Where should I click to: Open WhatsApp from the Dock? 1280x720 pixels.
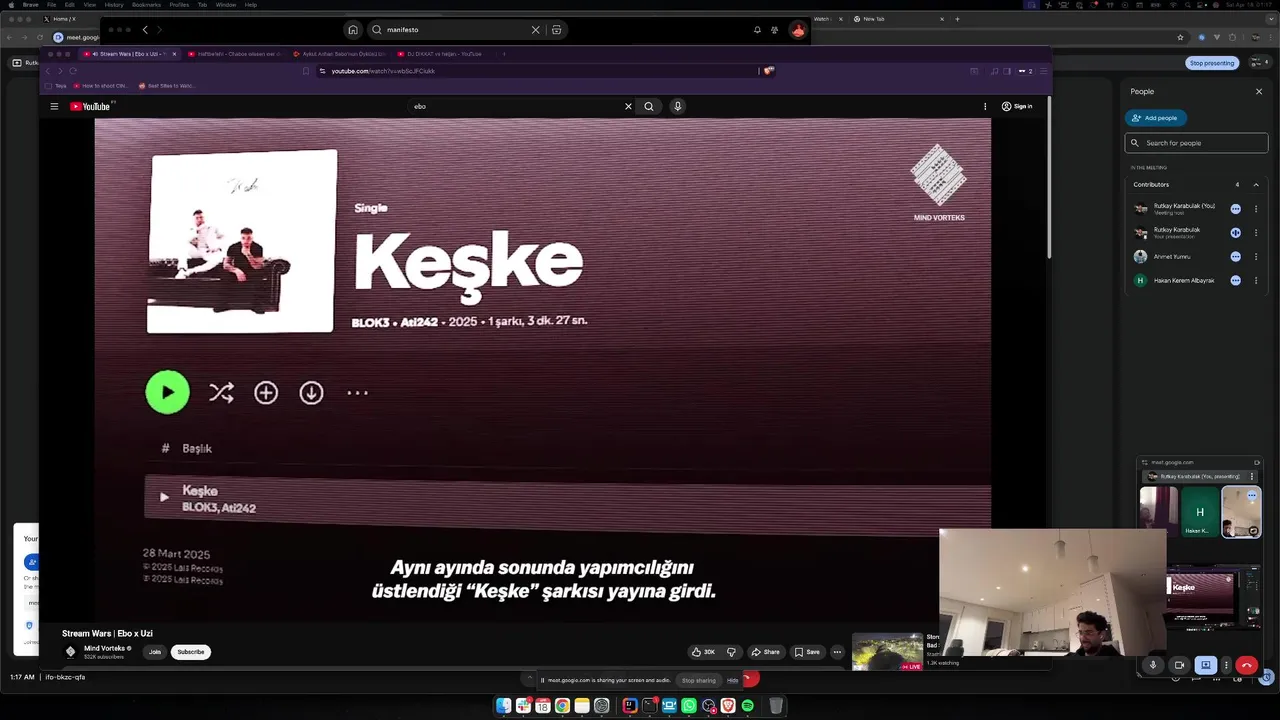click(689, 706)
